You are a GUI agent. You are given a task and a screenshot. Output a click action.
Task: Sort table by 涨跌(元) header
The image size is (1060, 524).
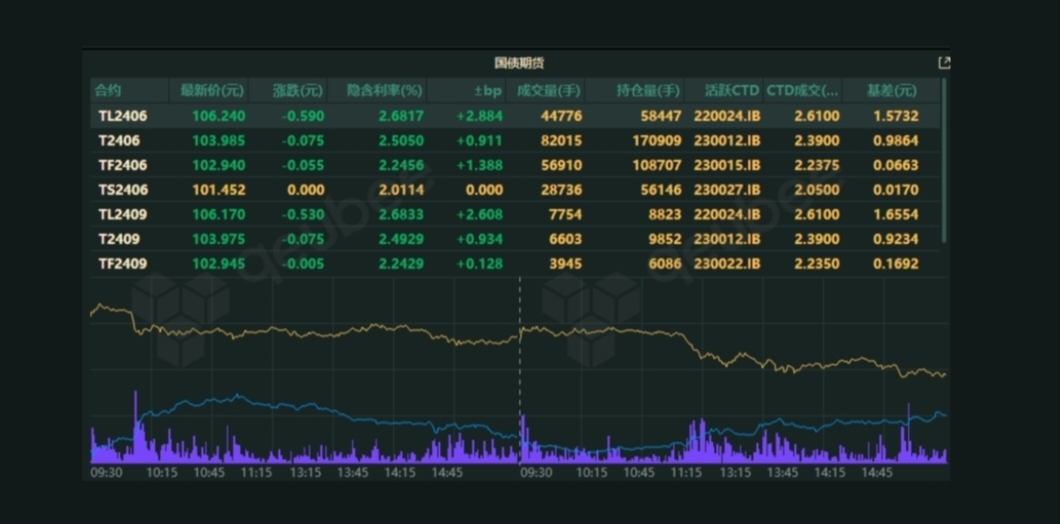click(x=298, y=91)
